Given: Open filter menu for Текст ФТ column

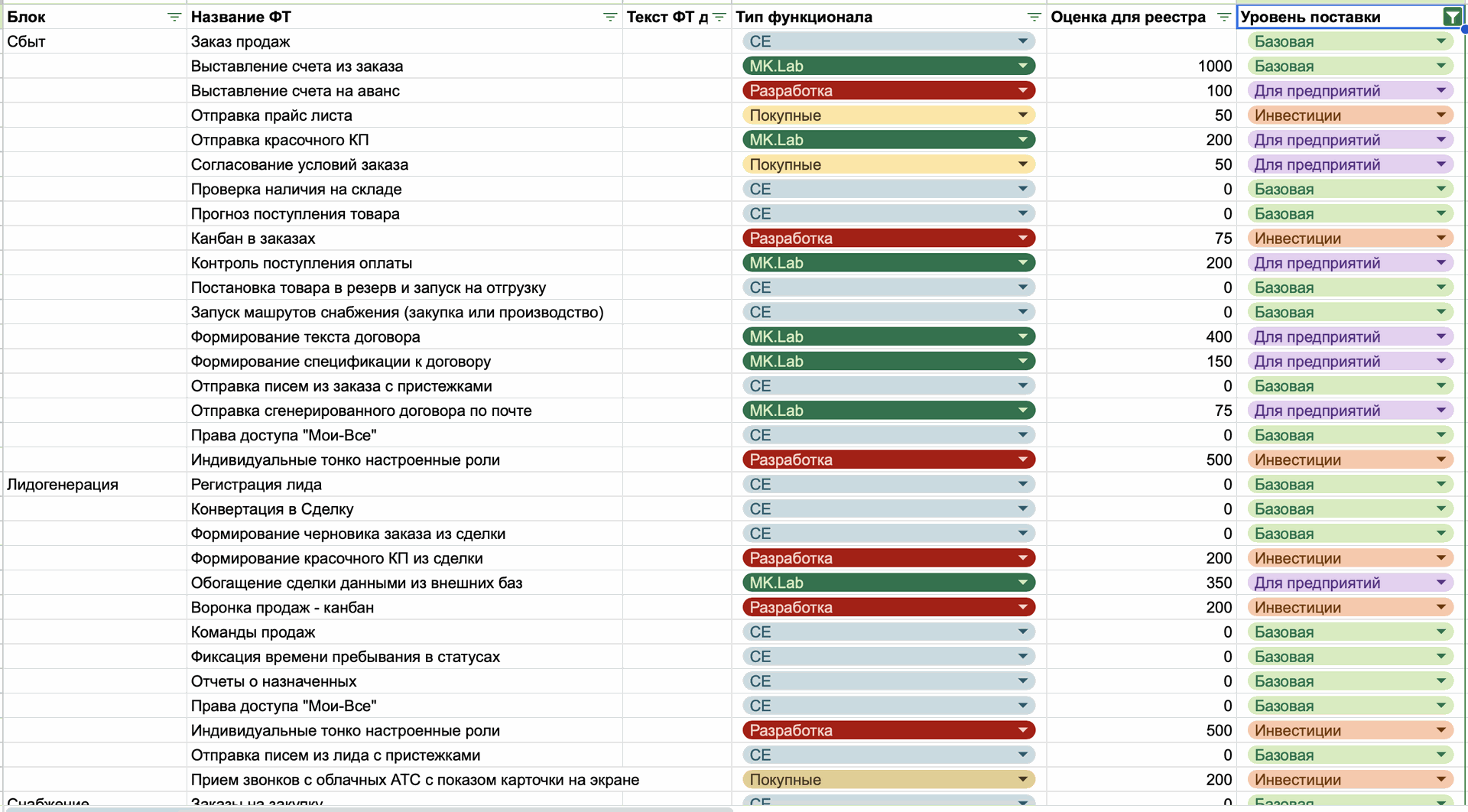Looking at the screenshot, I should point(719,17).
